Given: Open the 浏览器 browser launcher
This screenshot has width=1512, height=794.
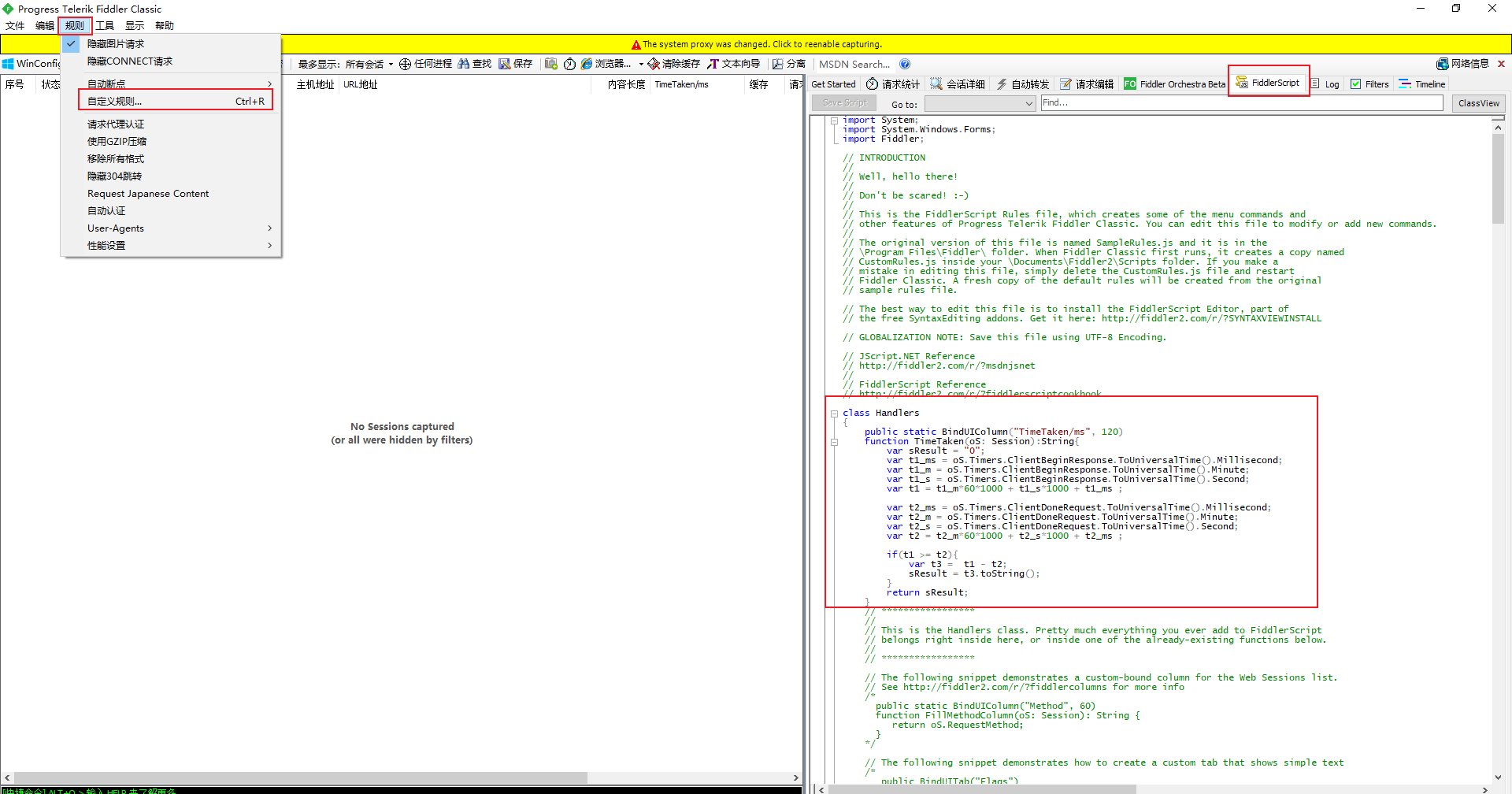Looking at the screenshot, I should 606,64.
